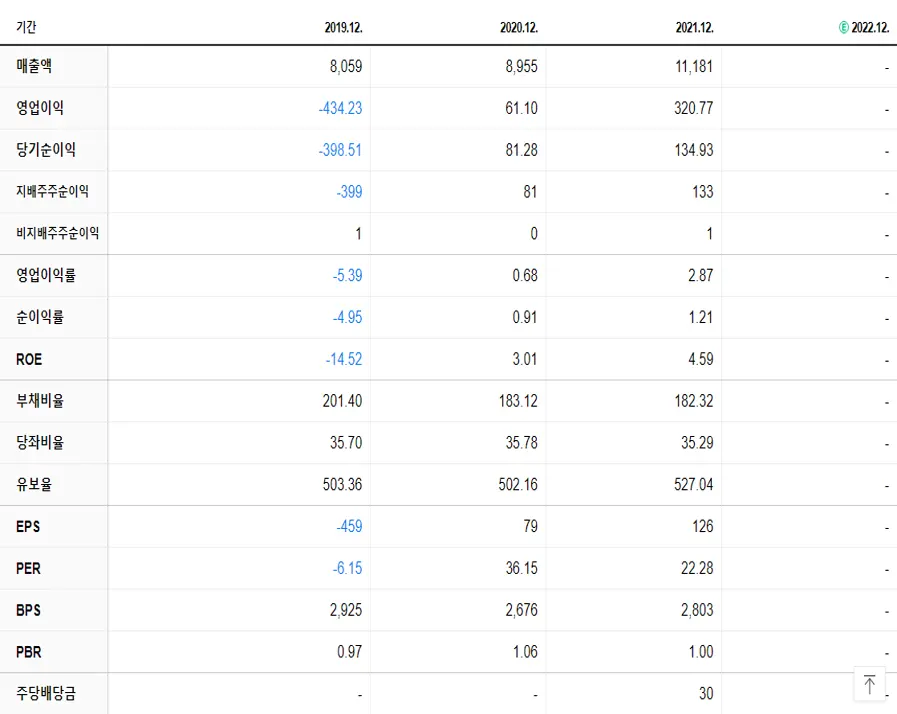Click quick ratio value 35.70
The width and height of the screenshot is (897, 714).
tap(346, 442)
